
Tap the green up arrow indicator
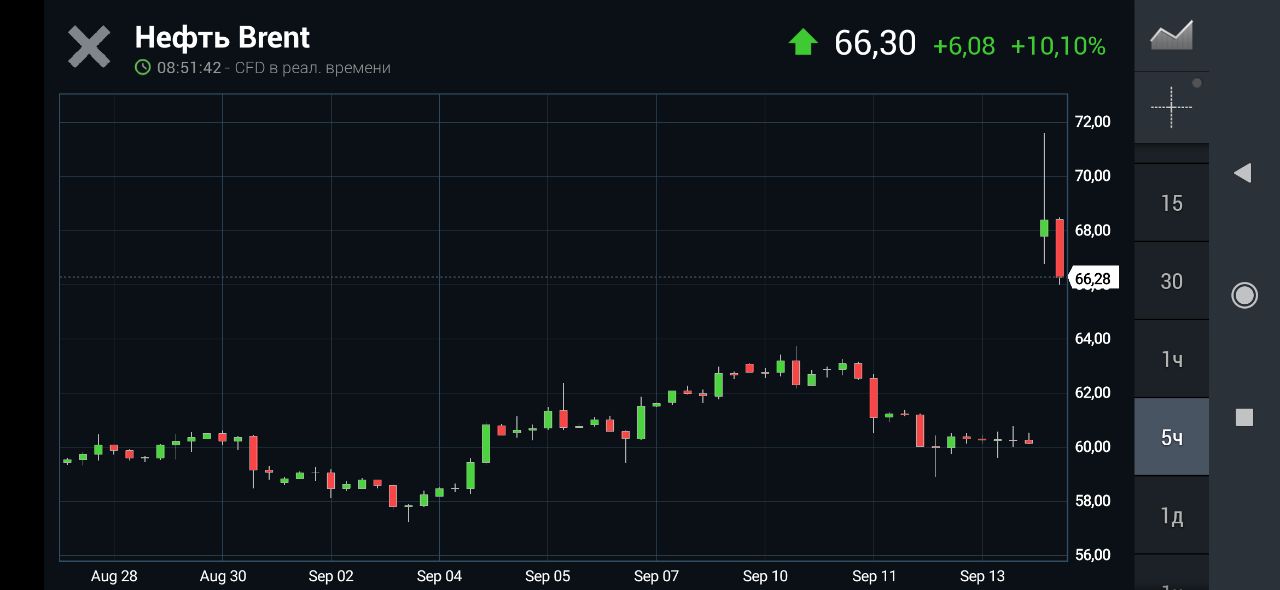click(803, 43)
